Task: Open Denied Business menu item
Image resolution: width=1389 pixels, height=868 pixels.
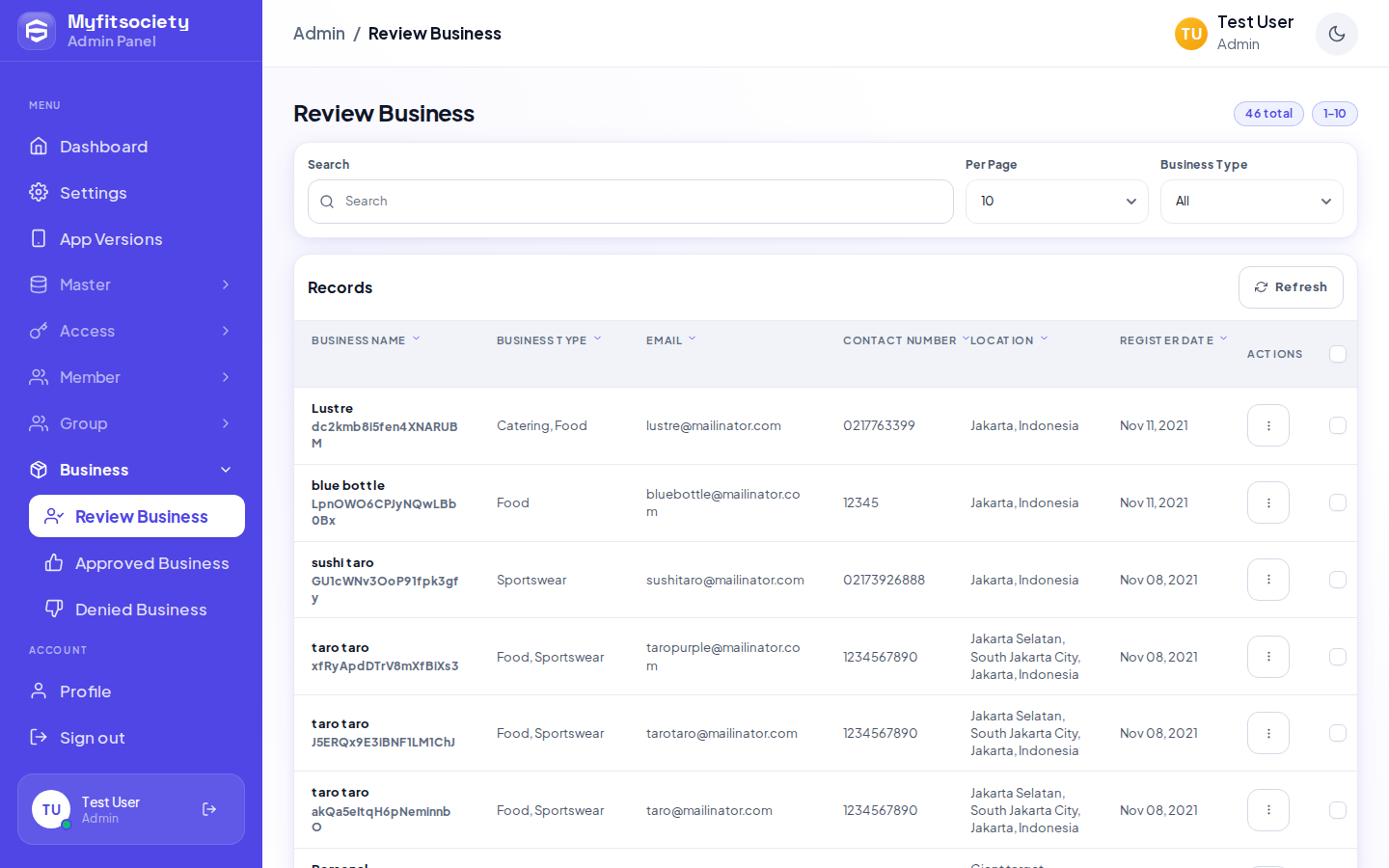Action: 137,610
